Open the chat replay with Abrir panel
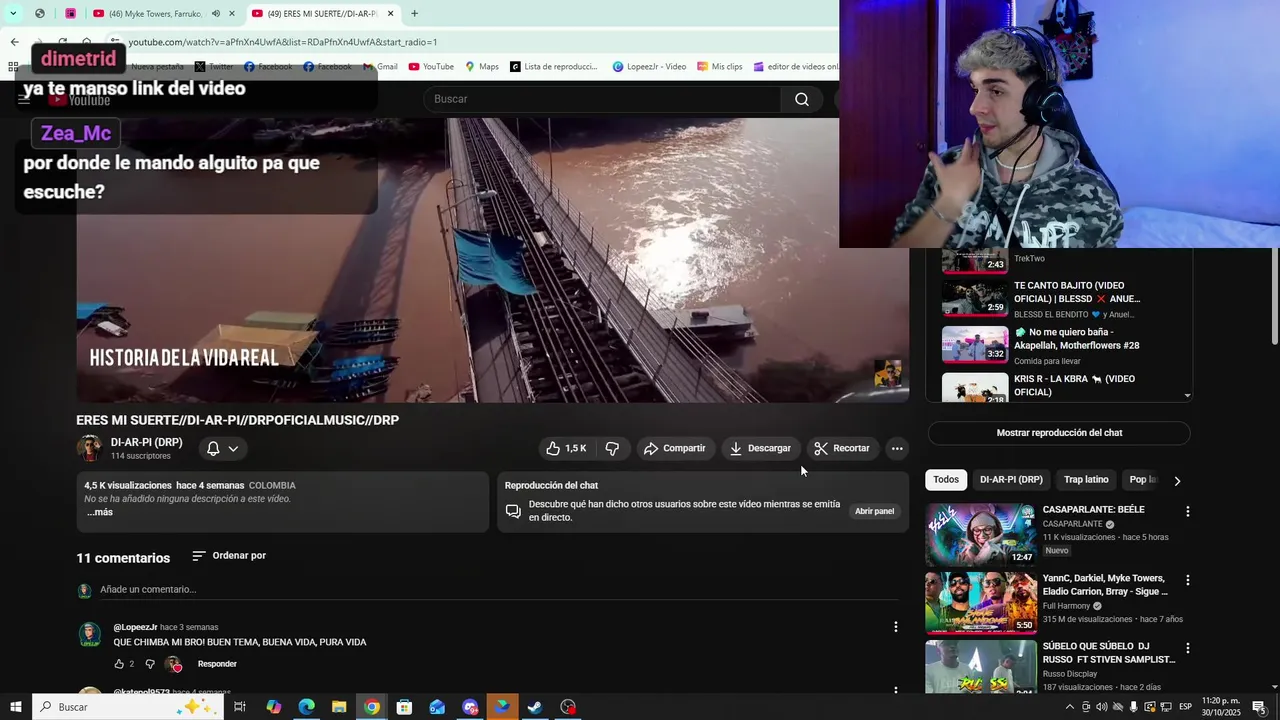Screen dimensions: 1280x720 874,511
